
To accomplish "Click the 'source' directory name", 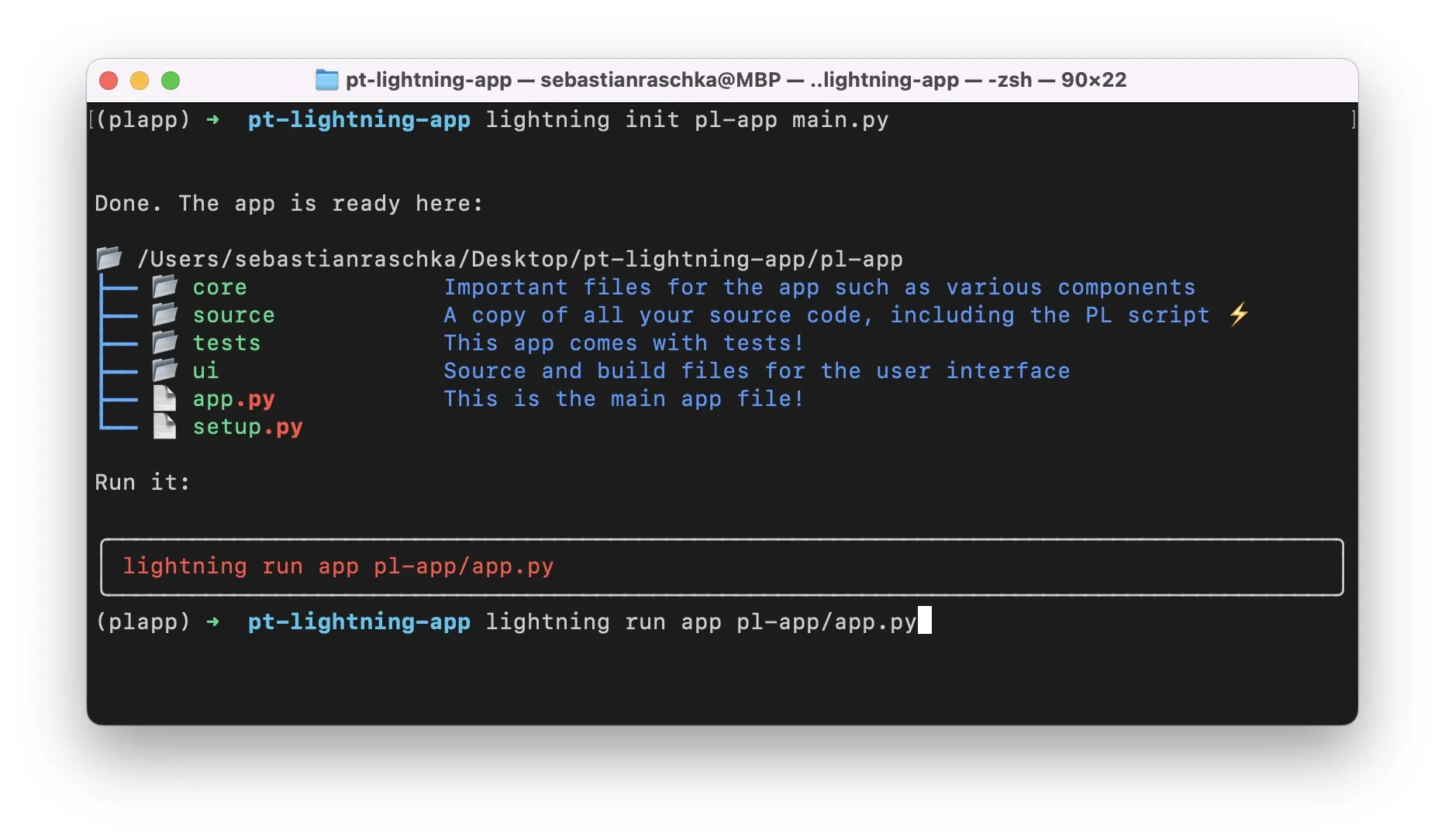I will point(234,315).
